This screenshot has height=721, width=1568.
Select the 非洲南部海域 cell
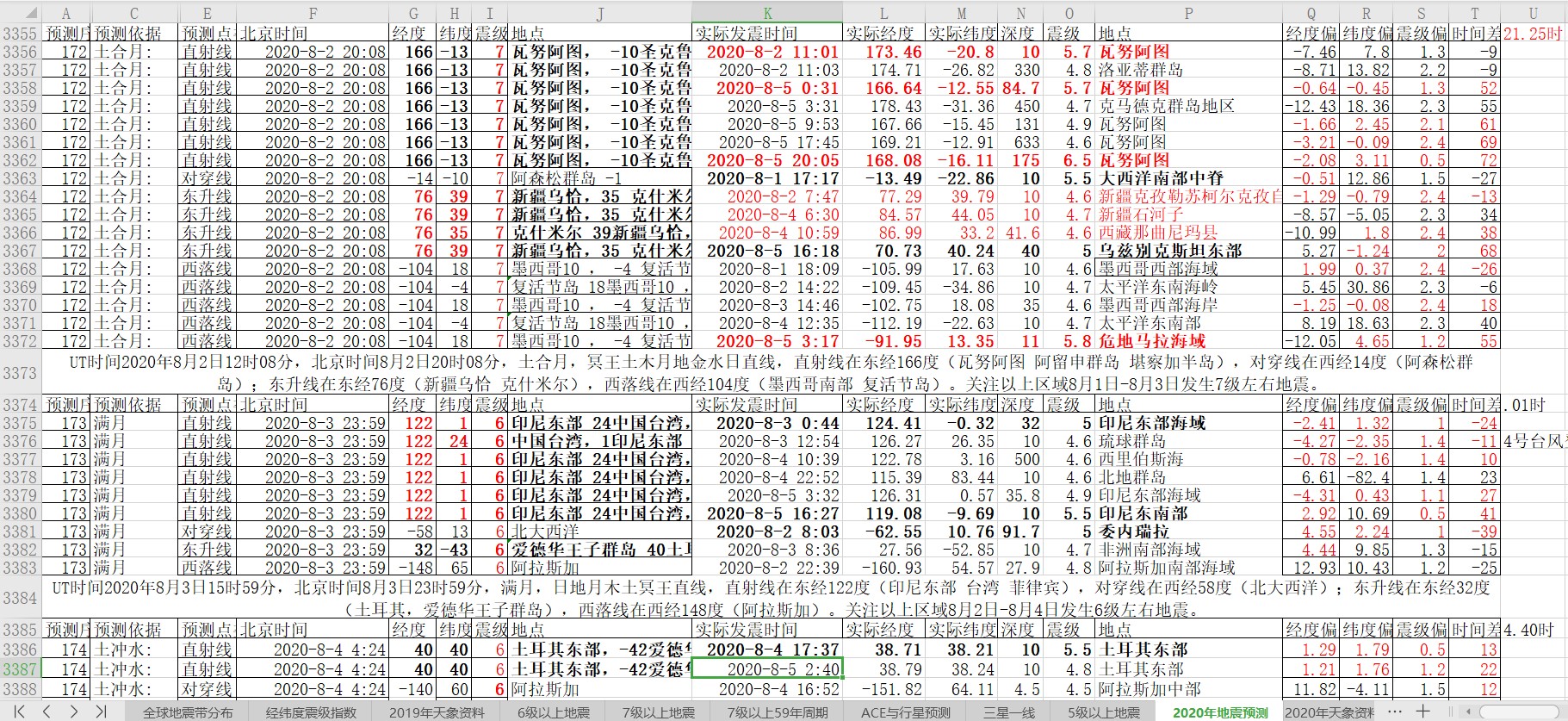point(1188,550)
